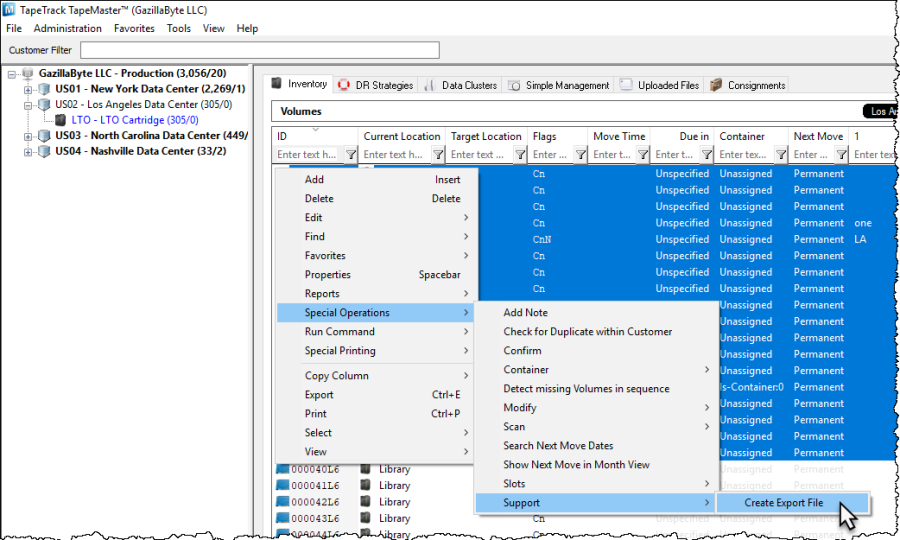Select LTO - LTO Cartridge tree item
The width and height of the screenshot is (900, 540).
click(x=135, y=120)
